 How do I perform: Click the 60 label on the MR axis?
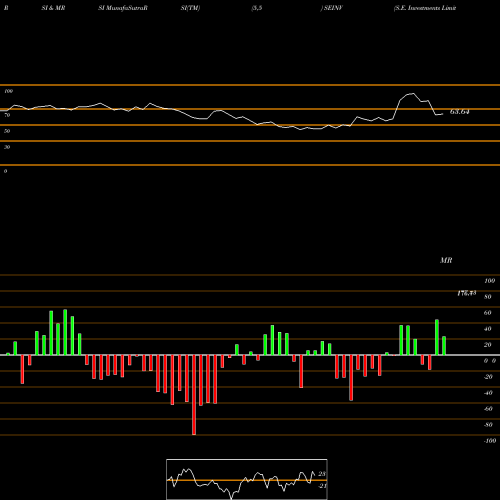coord(488,313)
